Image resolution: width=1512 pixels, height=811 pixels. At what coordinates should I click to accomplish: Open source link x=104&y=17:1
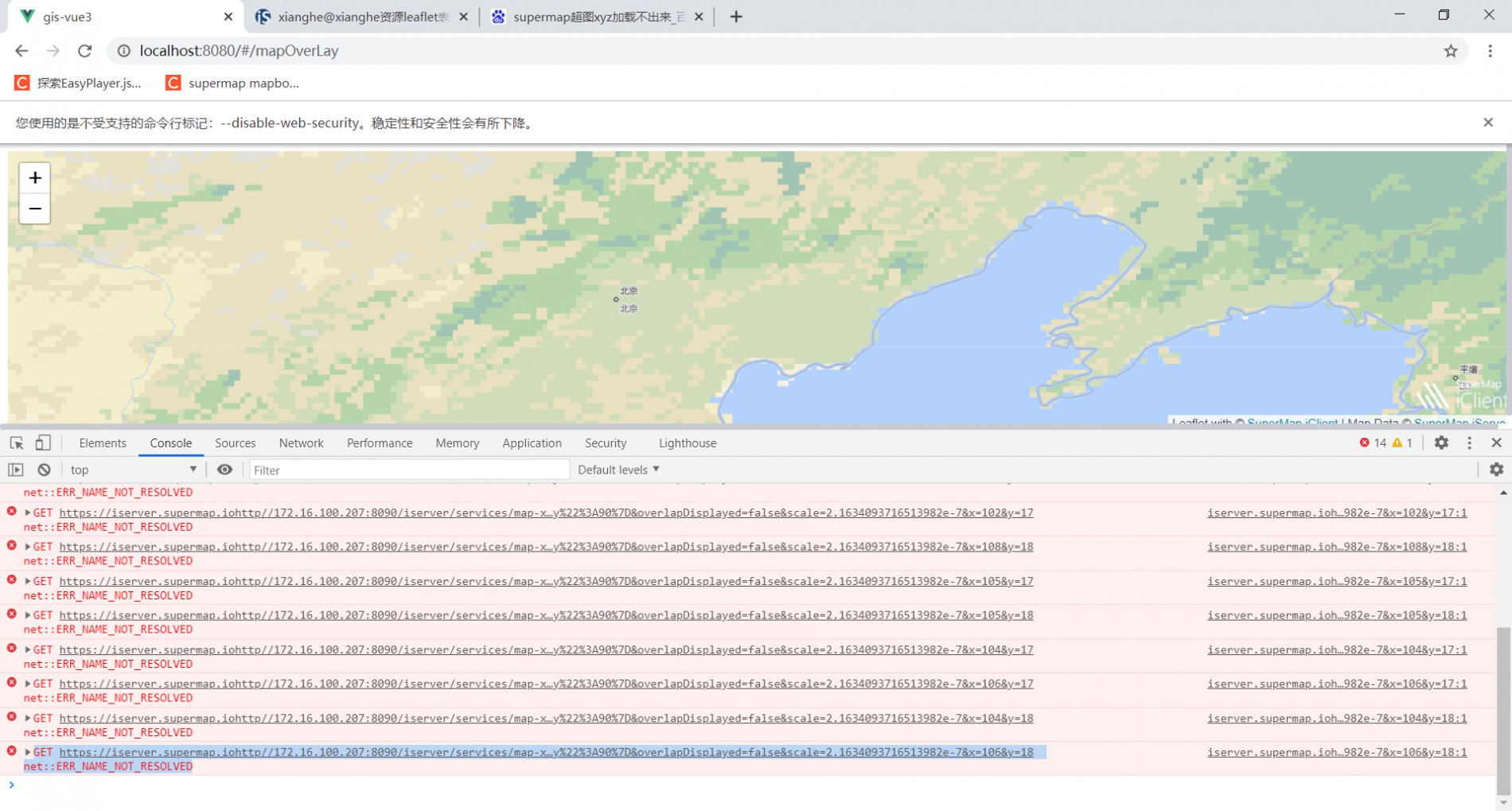point(1337,650)
